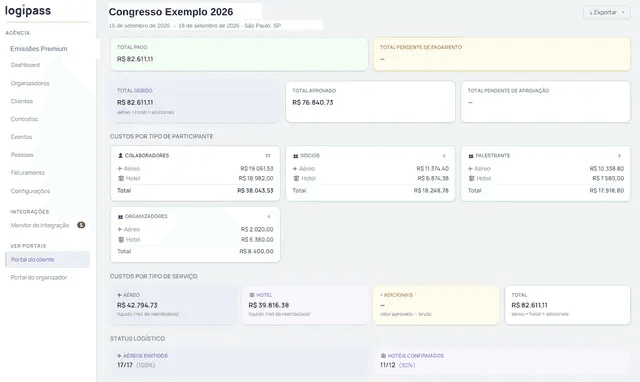The image size is (640, 382).
Task: Click Colaboradores total R$ 38.043,53
Action: pyautogui.click(x=256, y=191)
